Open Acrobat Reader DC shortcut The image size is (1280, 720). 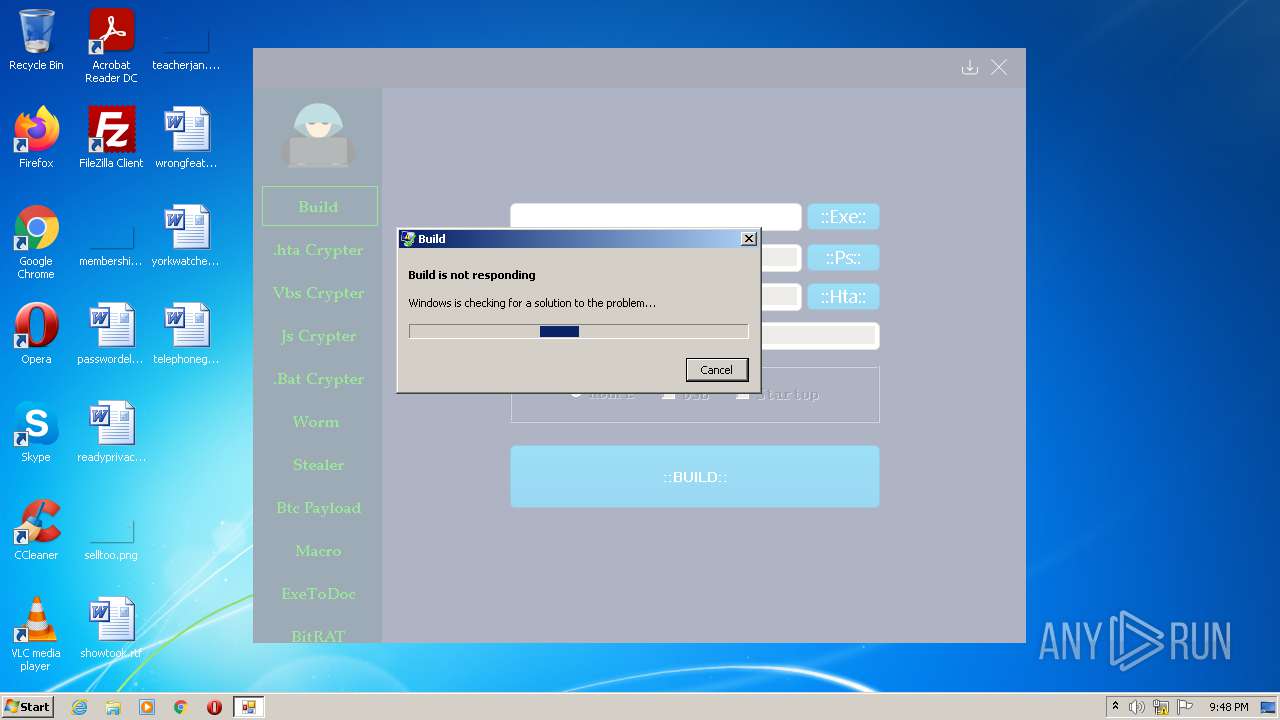(x=111, y=46)
